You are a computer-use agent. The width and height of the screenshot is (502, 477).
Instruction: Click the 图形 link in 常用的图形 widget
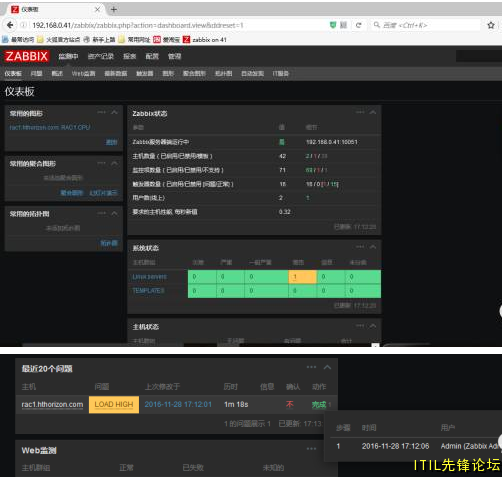(111, 142)
